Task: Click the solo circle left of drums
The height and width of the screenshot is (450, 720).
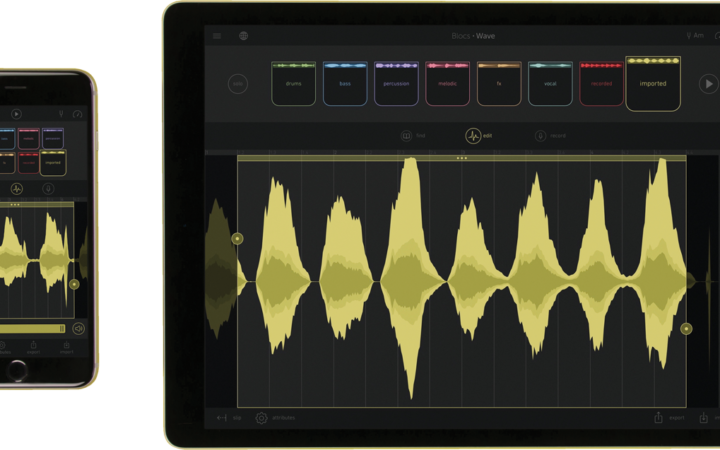Action: (x=237, y=85)
